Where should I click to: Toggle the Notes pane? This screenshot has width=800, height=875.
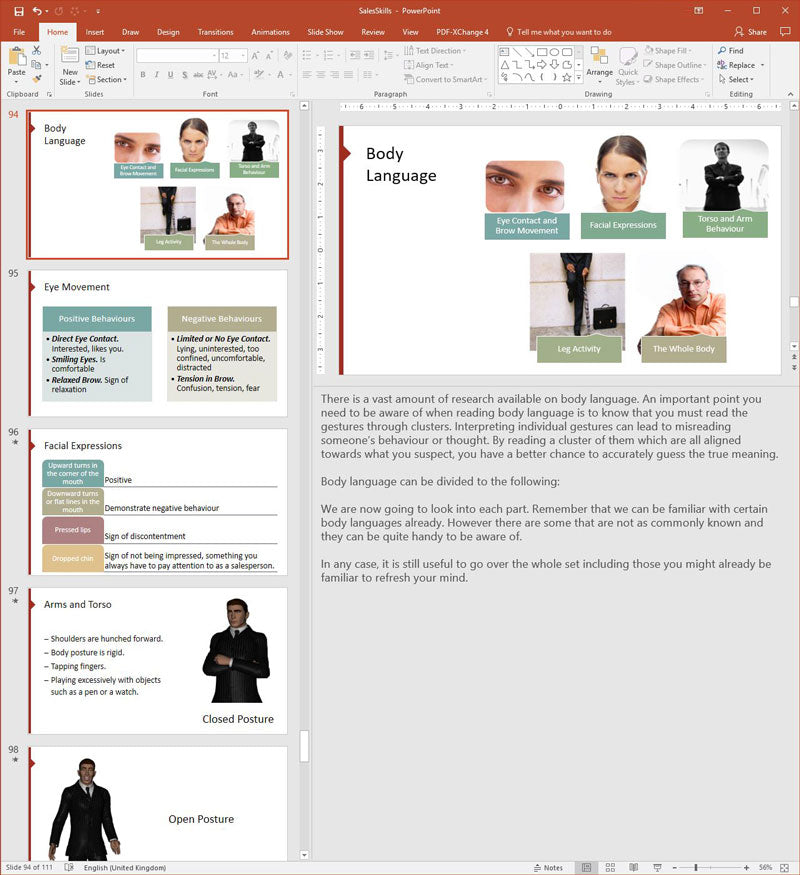click(x=548, y=867)
